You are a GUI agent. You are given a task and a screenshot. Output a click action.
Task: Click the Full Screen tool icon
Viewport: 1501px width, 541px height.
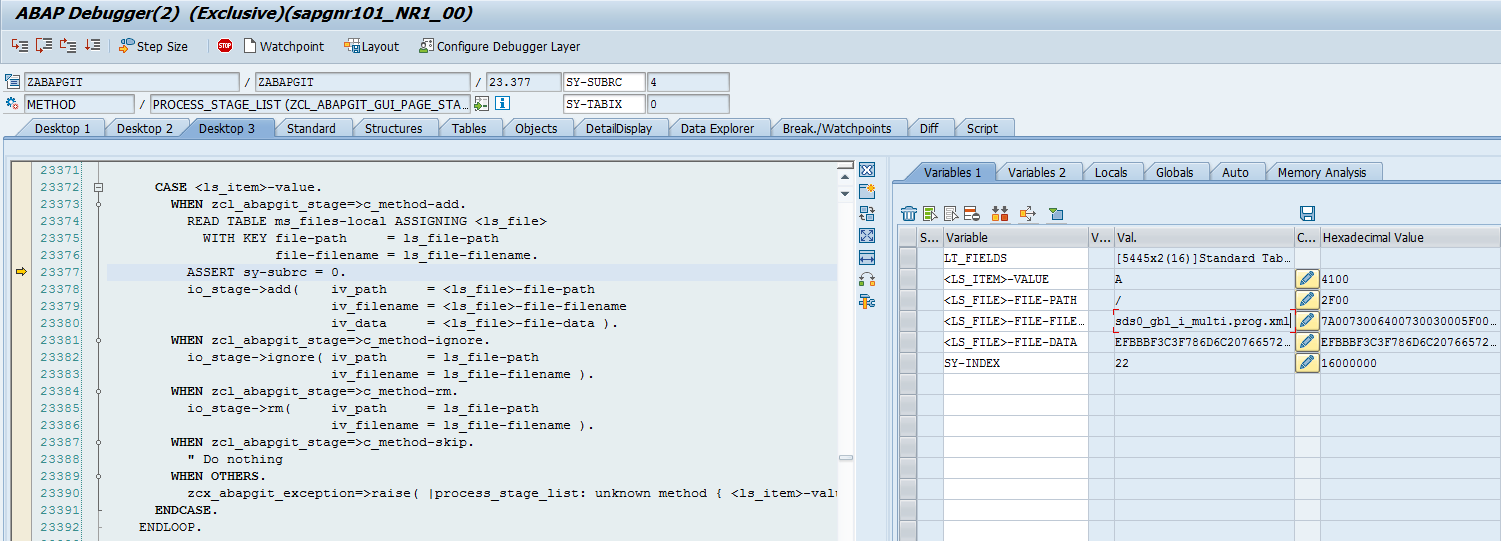pos(867,235)
